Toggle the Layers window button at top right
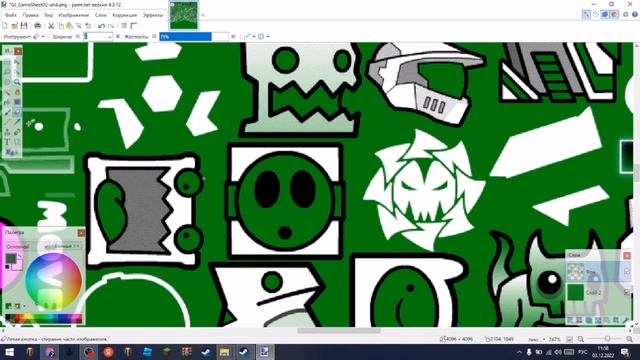The width and height of the screenshot is (640, 360). [605, 14]
